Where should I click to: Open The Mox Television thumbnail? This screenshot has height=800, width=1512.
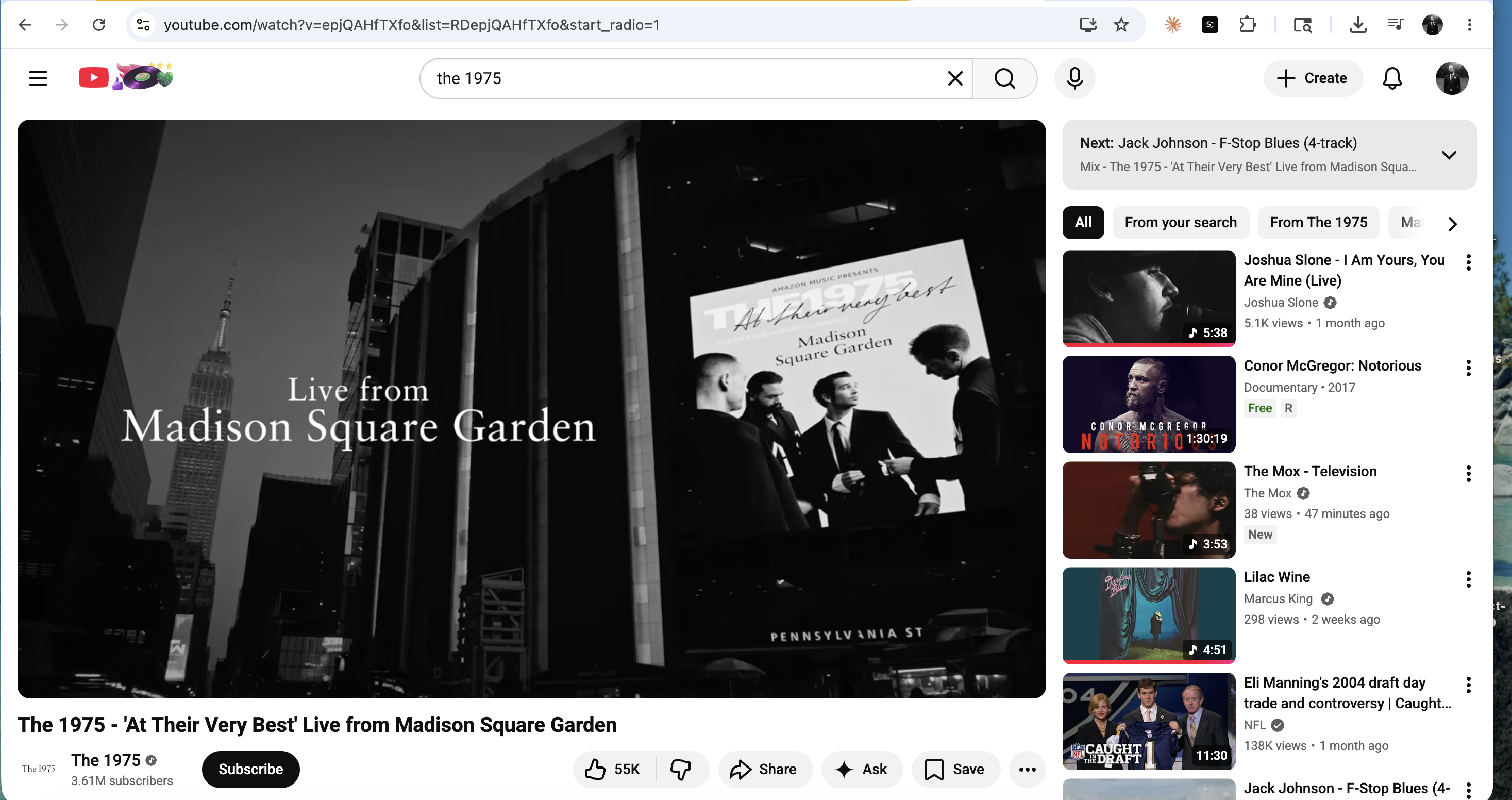click(1149, 509)
